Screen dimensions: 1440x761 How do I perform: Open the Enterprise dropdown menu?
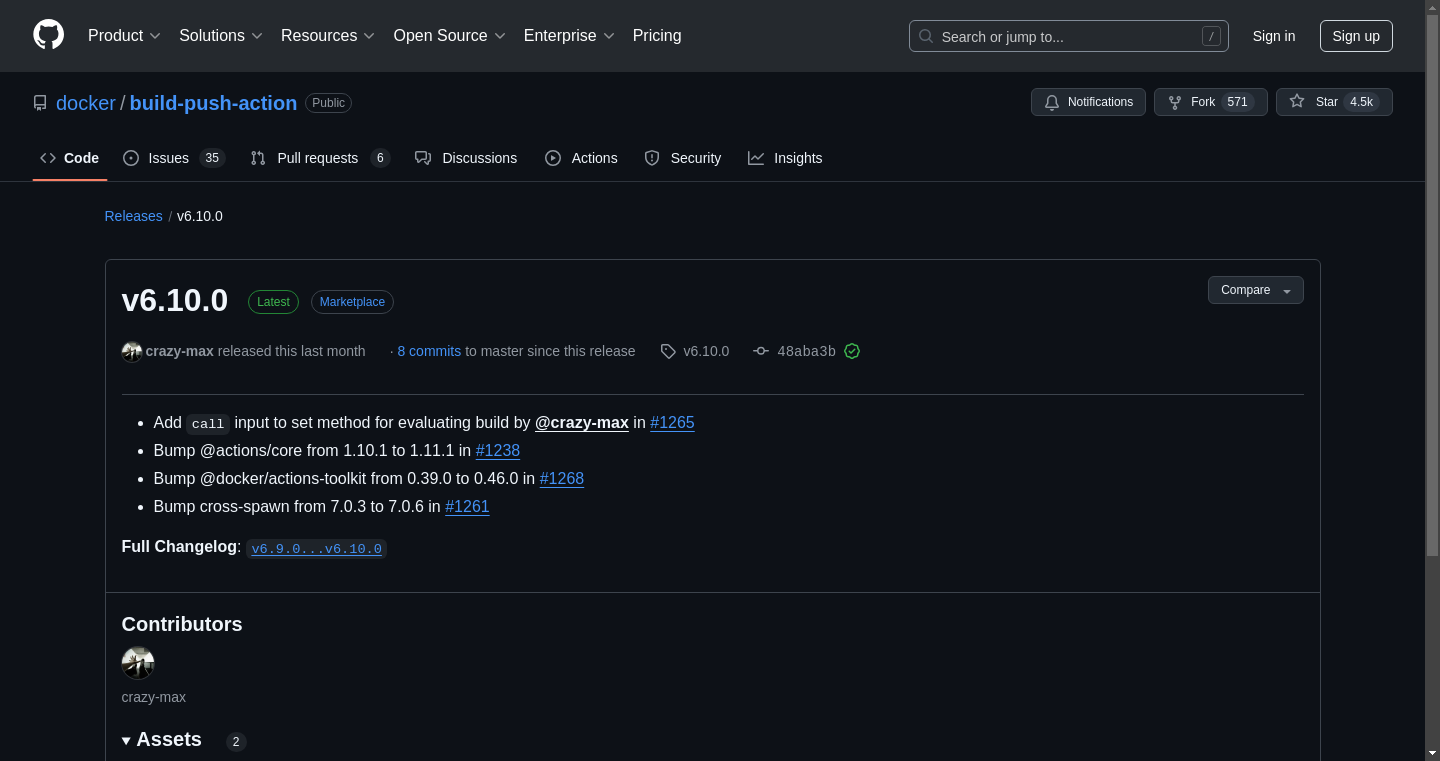569,36
